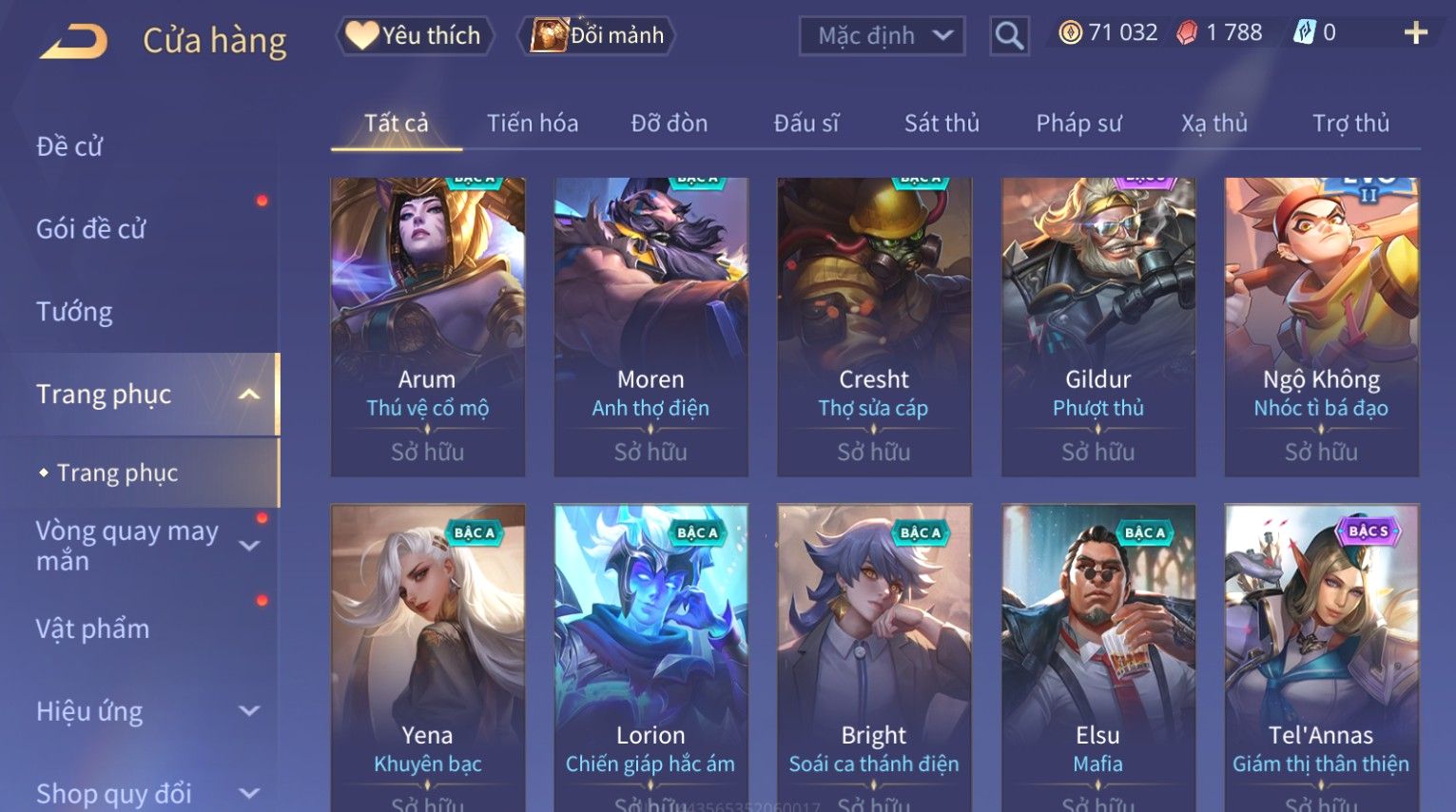This screenshot has height=812, width=1456.
Task: Expand the Shop quy đổi section
Action: pos(249,793)
